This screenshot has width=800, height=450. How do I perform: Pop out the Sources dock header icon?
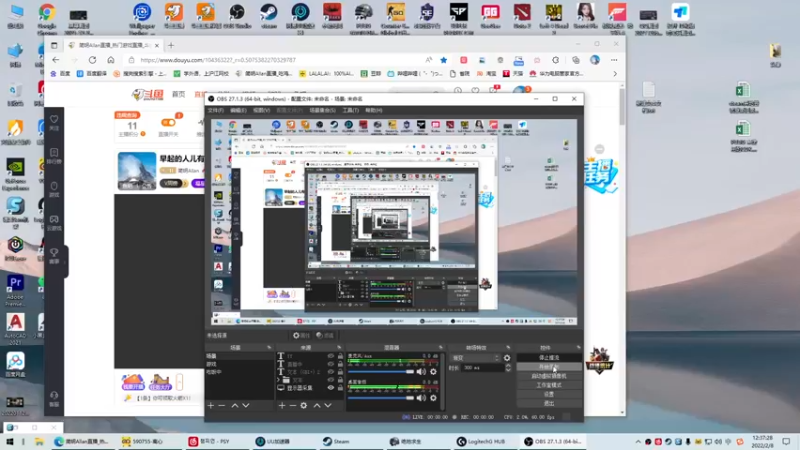339,347
